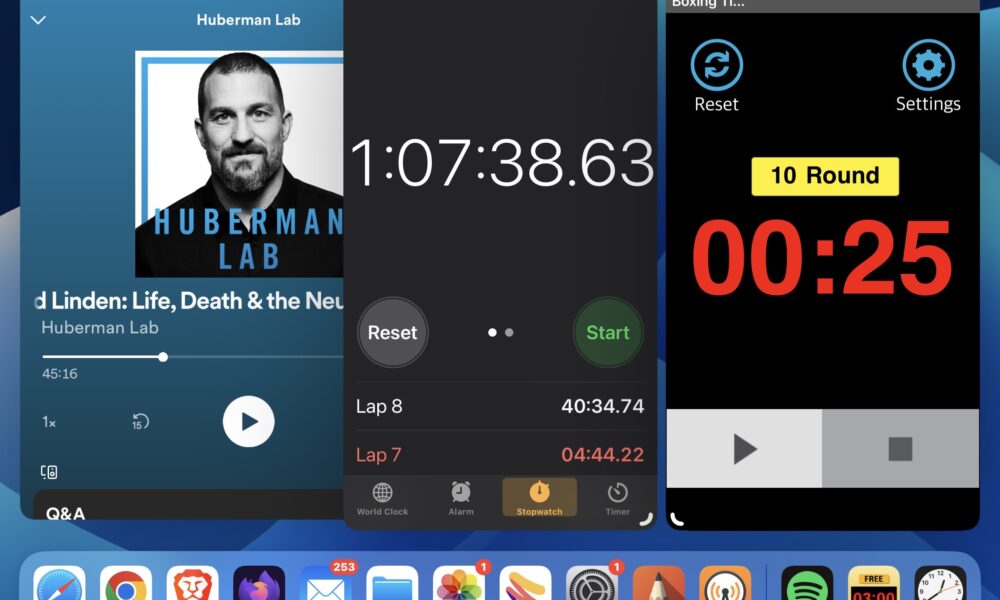Open the Huberman Lab podcast cover art
1000x600 pixels.
pos(239,164)
